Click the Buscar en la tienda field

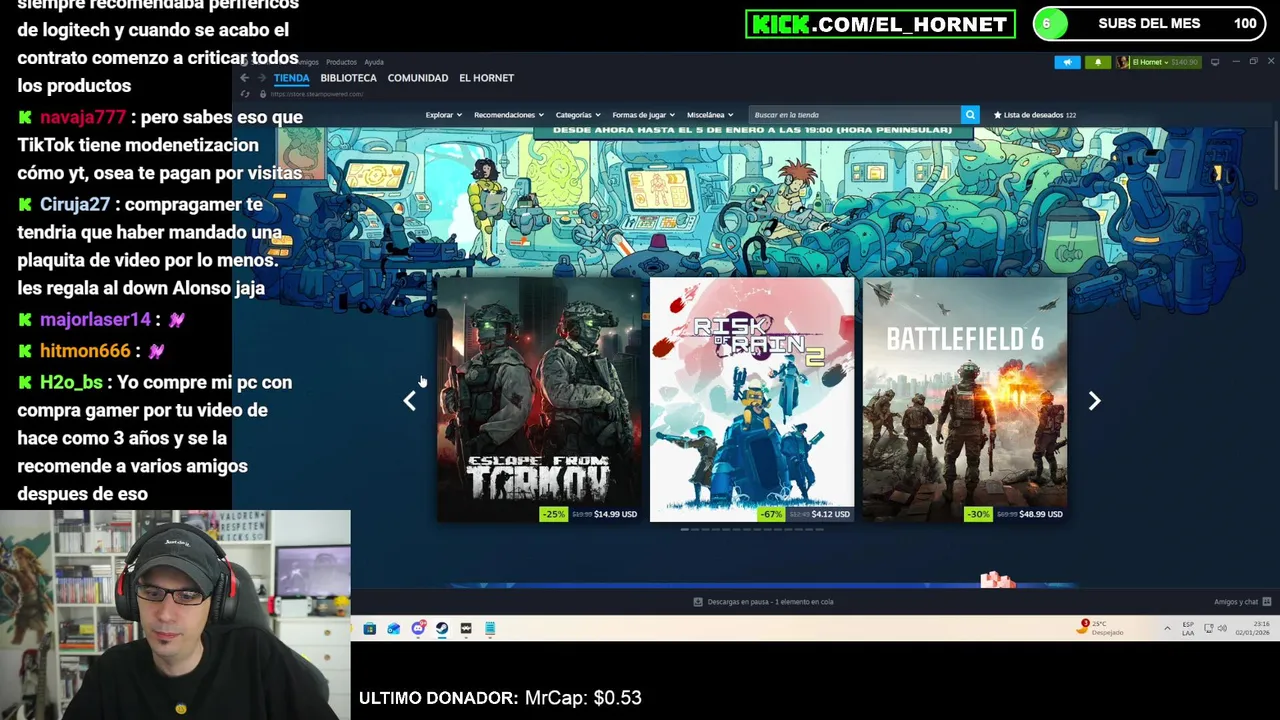click(x=856, y=115)
